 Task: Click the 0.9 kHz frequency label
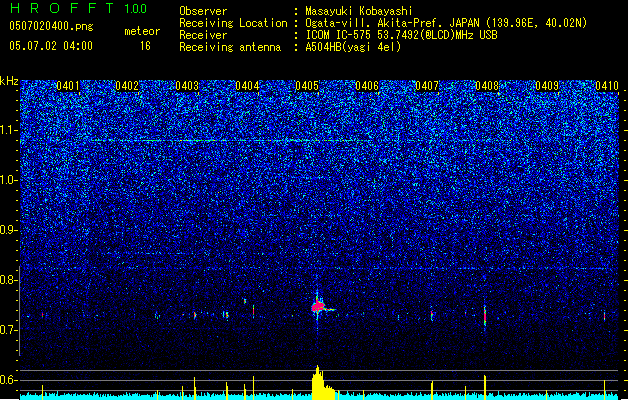pyautogui.click(x=8, y=230)
